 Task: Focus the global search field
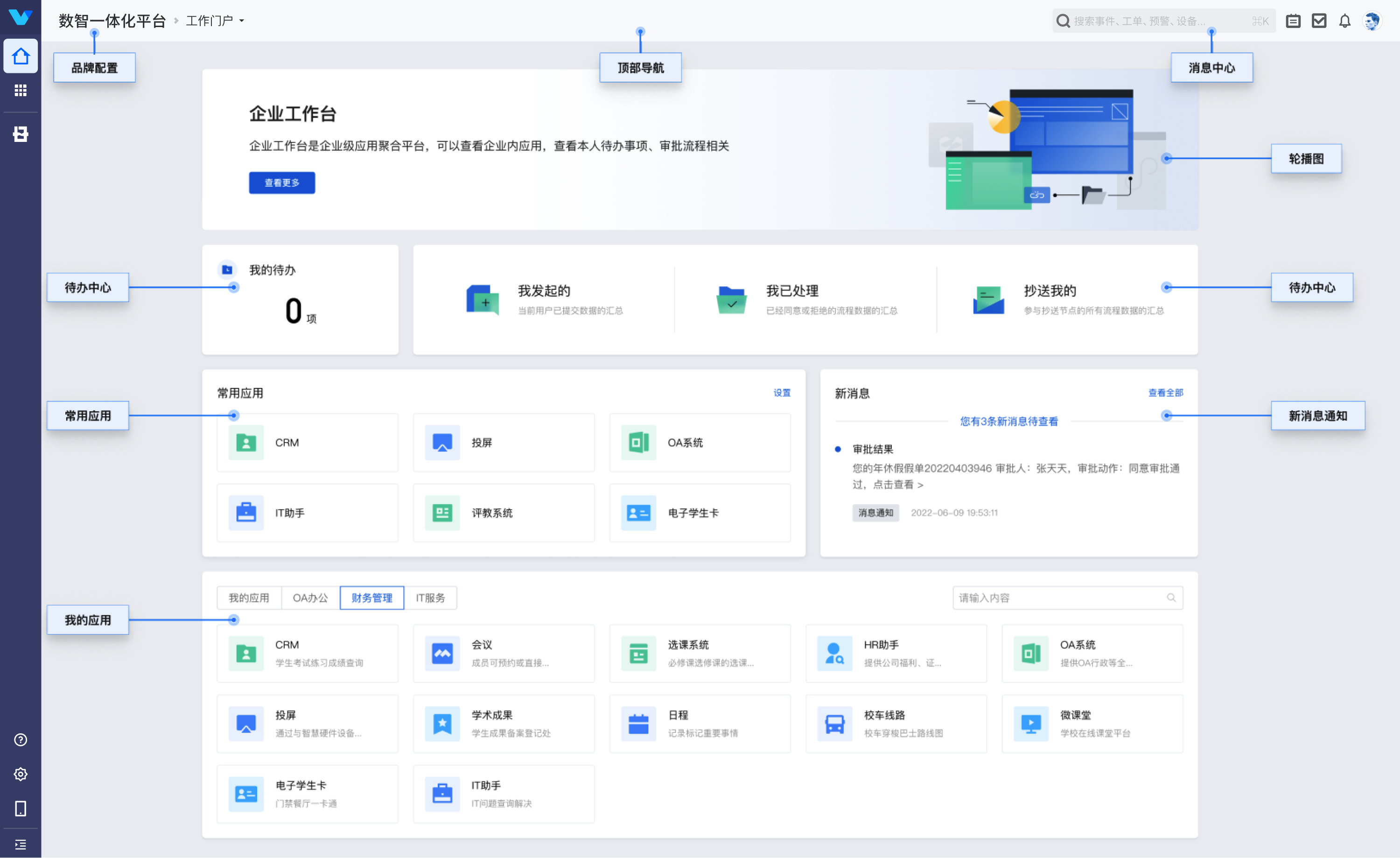(x=1163, y=21)
